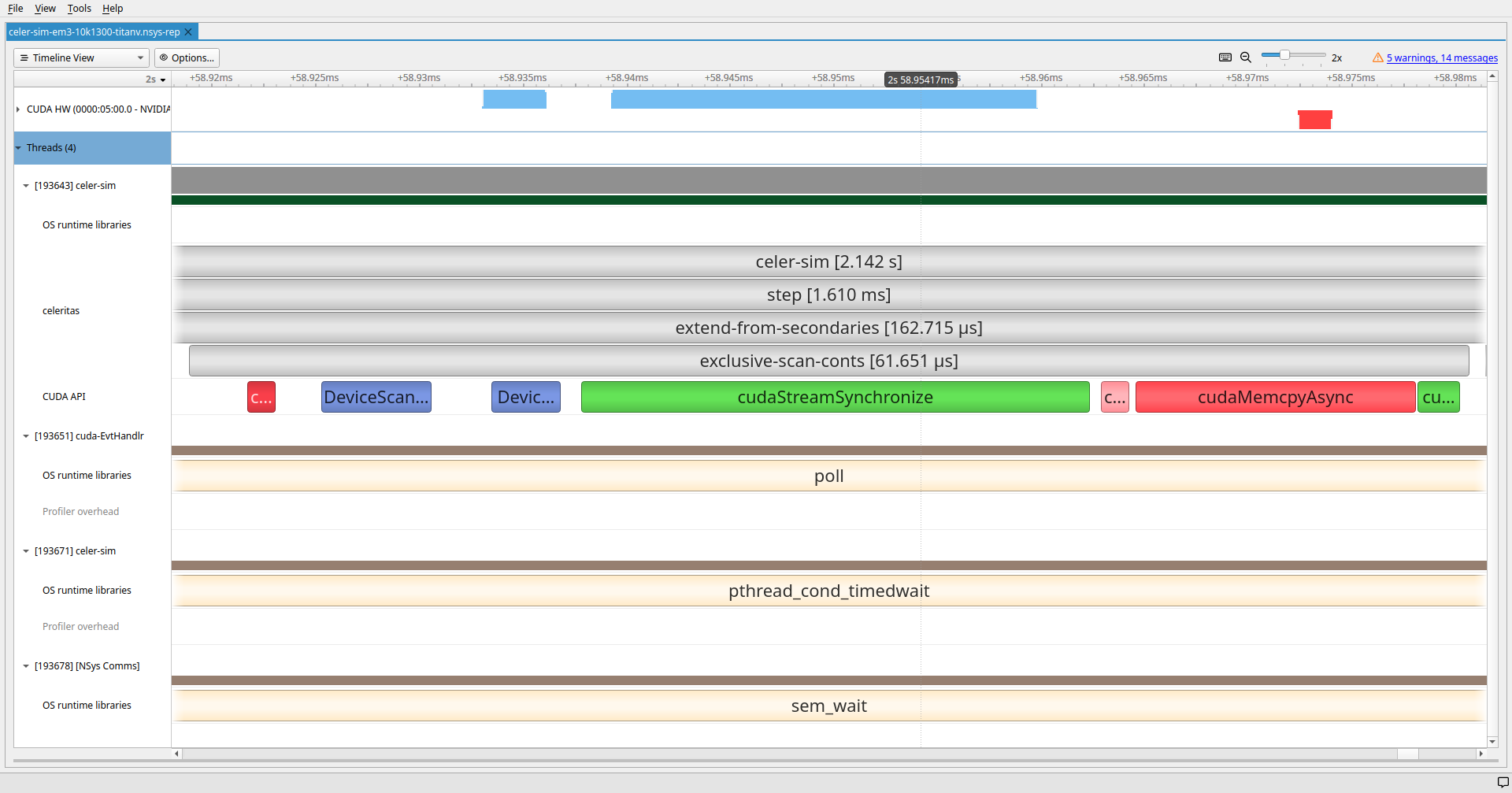Open the 5 warnings, 14 messages link
Viewport: 1512px width, 793px height.
[x=1441, y=57]
